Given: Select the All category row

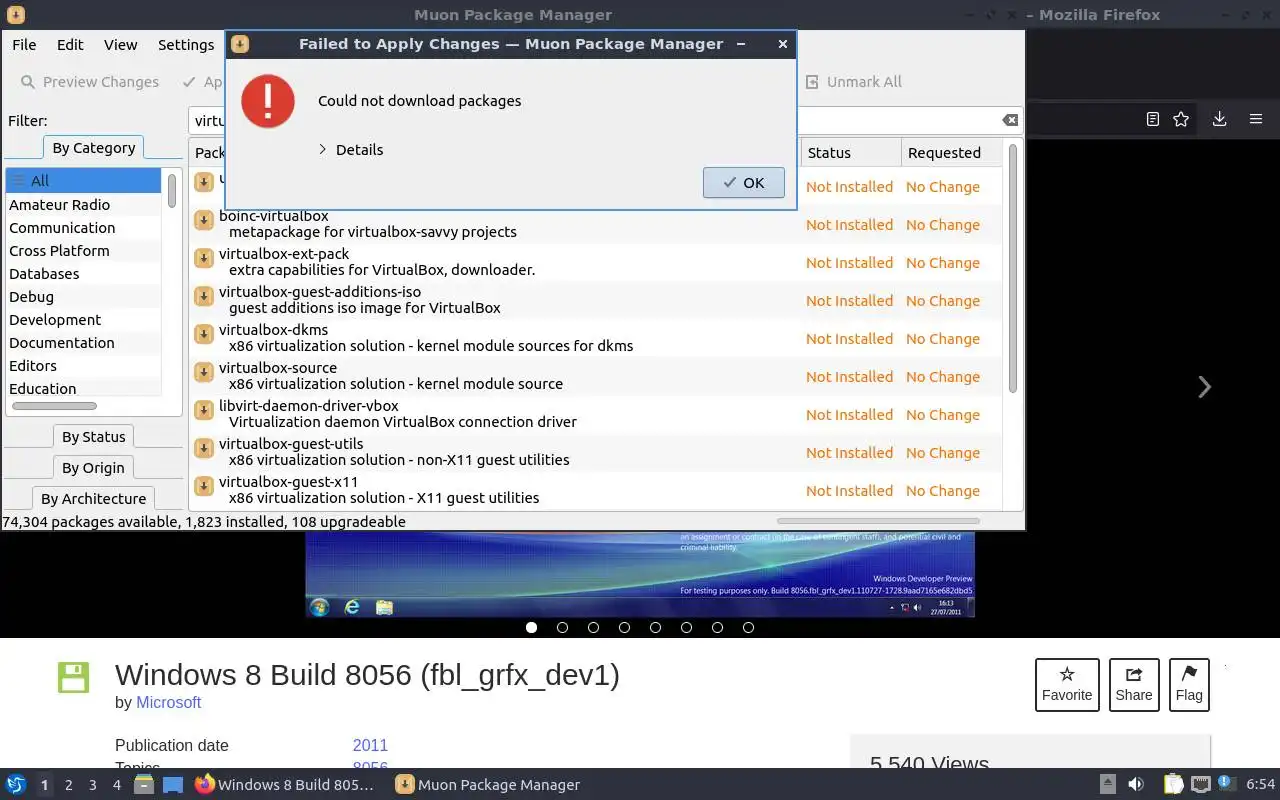Looking at the screenshot, I should (83, 181).
